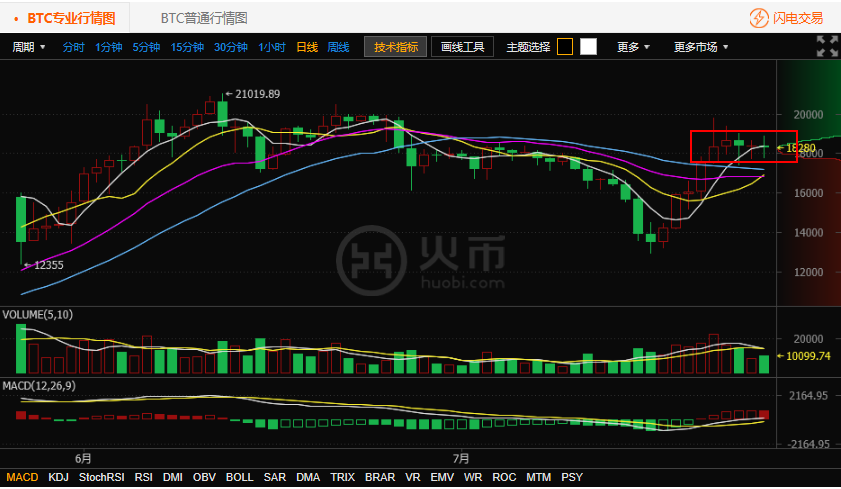Switch to the KDJ indicator
The image size is (841, 489).
(x=59, y=478)
